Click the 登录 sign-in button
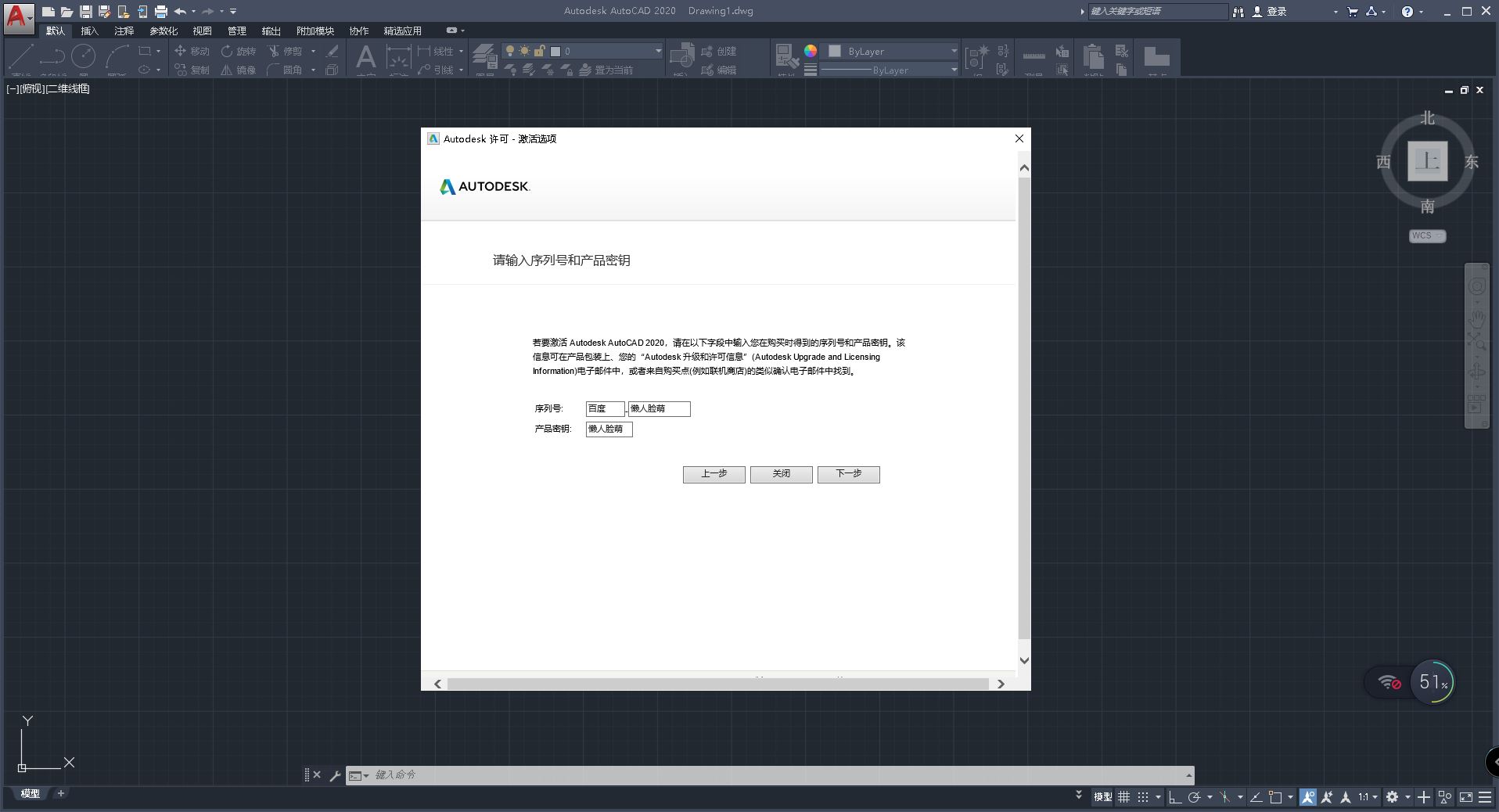 click(x=1270, y=12)
